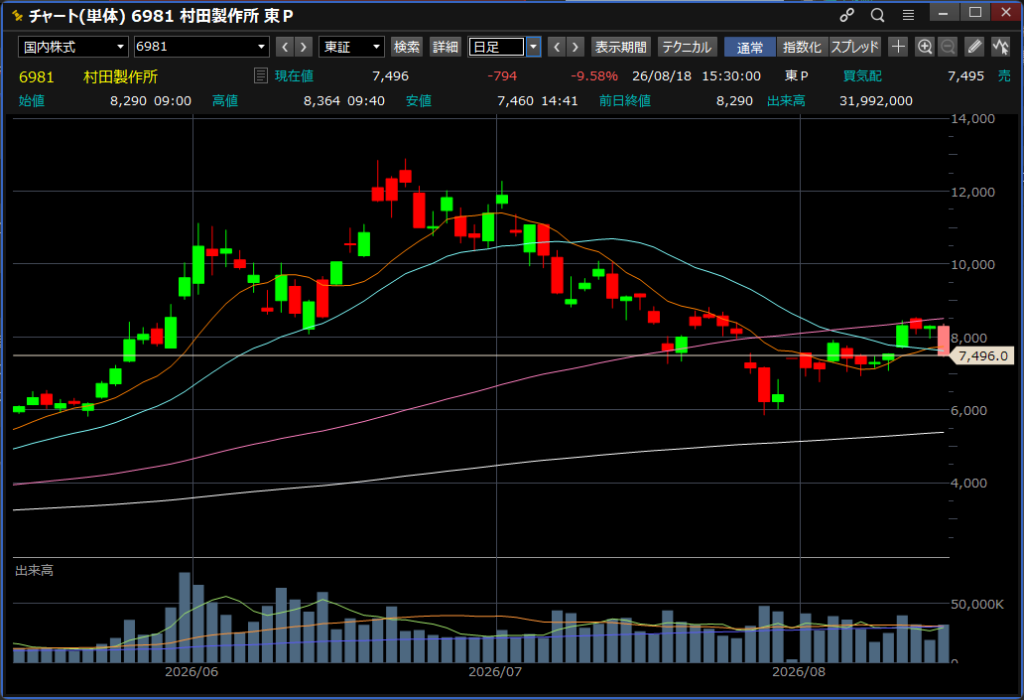Click the 始値 label

pos(31,101)
